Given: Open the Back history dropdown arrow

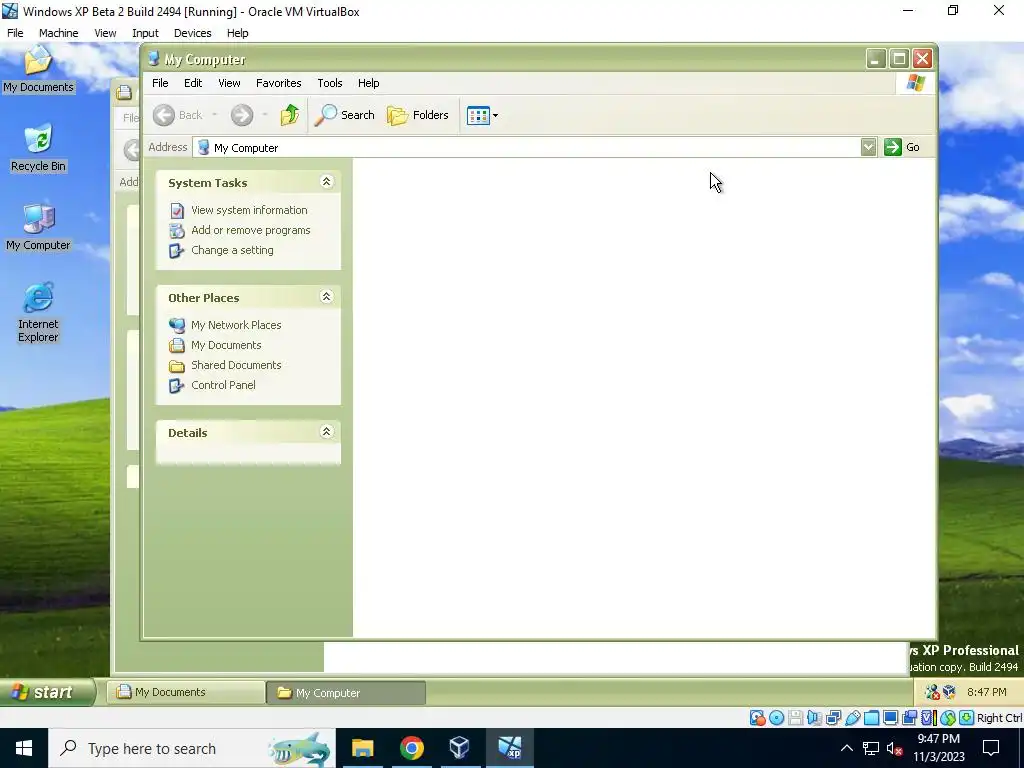Looking at the screenshot, I should click(x=214, y=115).
